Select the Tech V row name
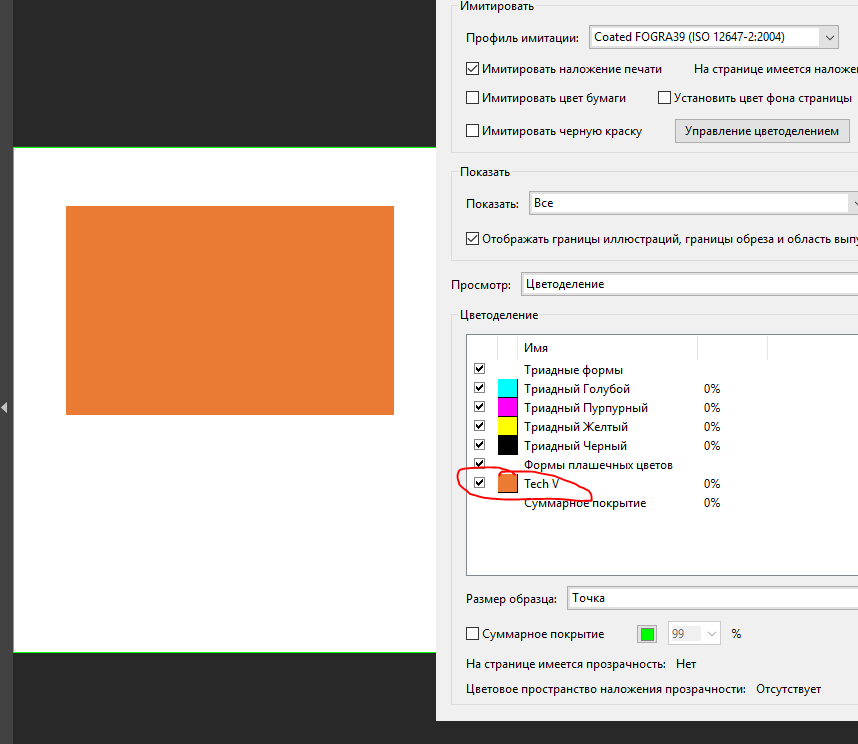The image size is (858, 744). click(x=541, y=484)
